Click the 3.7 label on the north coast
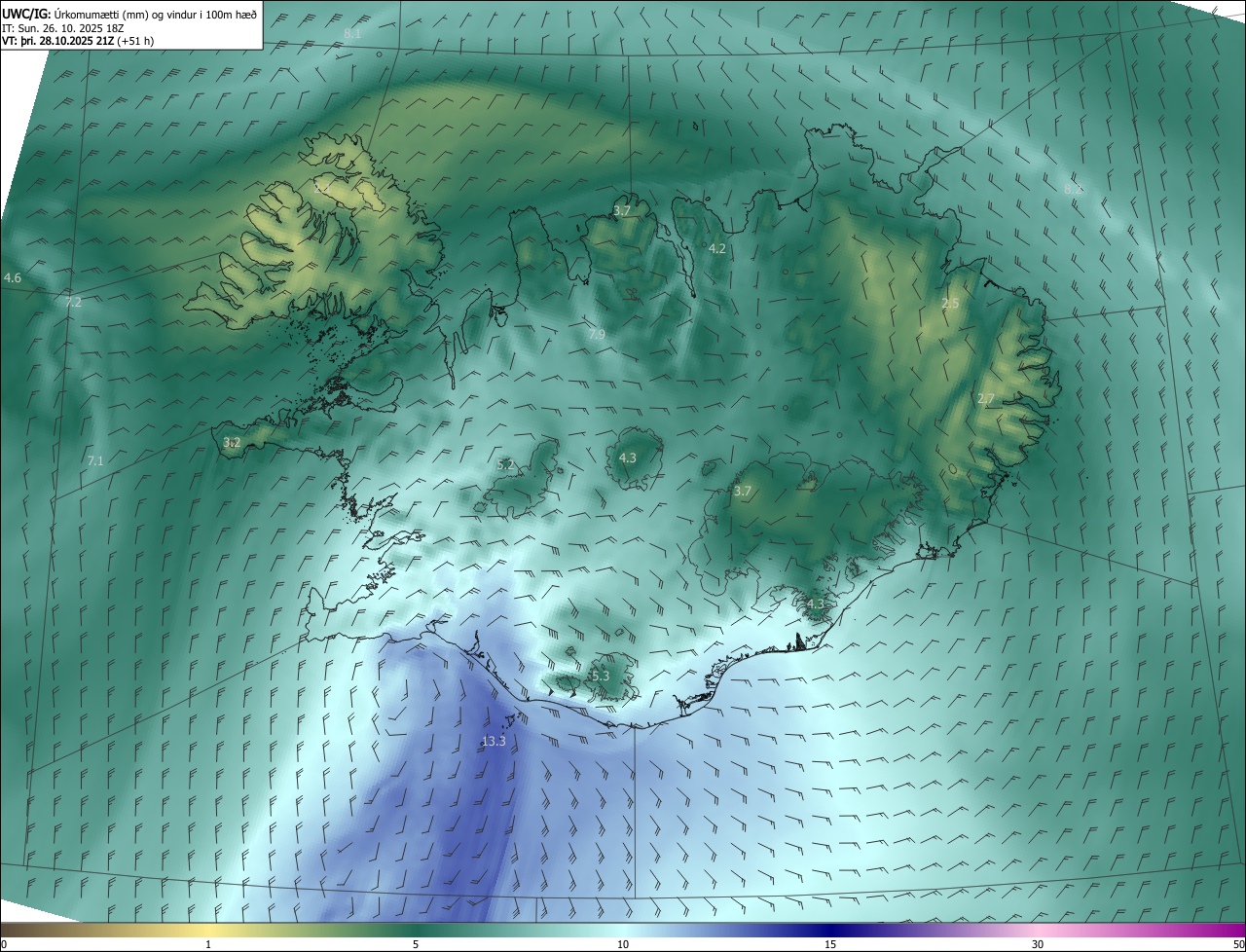The width and height of the screenshot is (1246, 952). 622,210
